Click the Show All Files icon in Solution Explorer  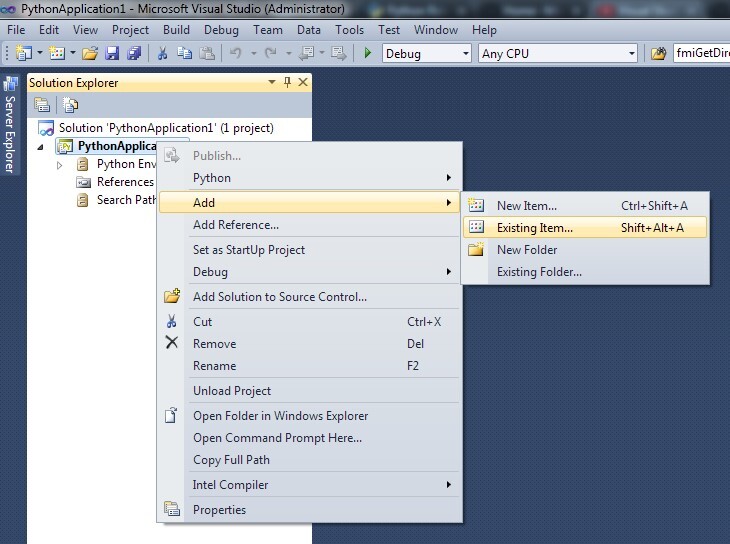pos(70,105)
